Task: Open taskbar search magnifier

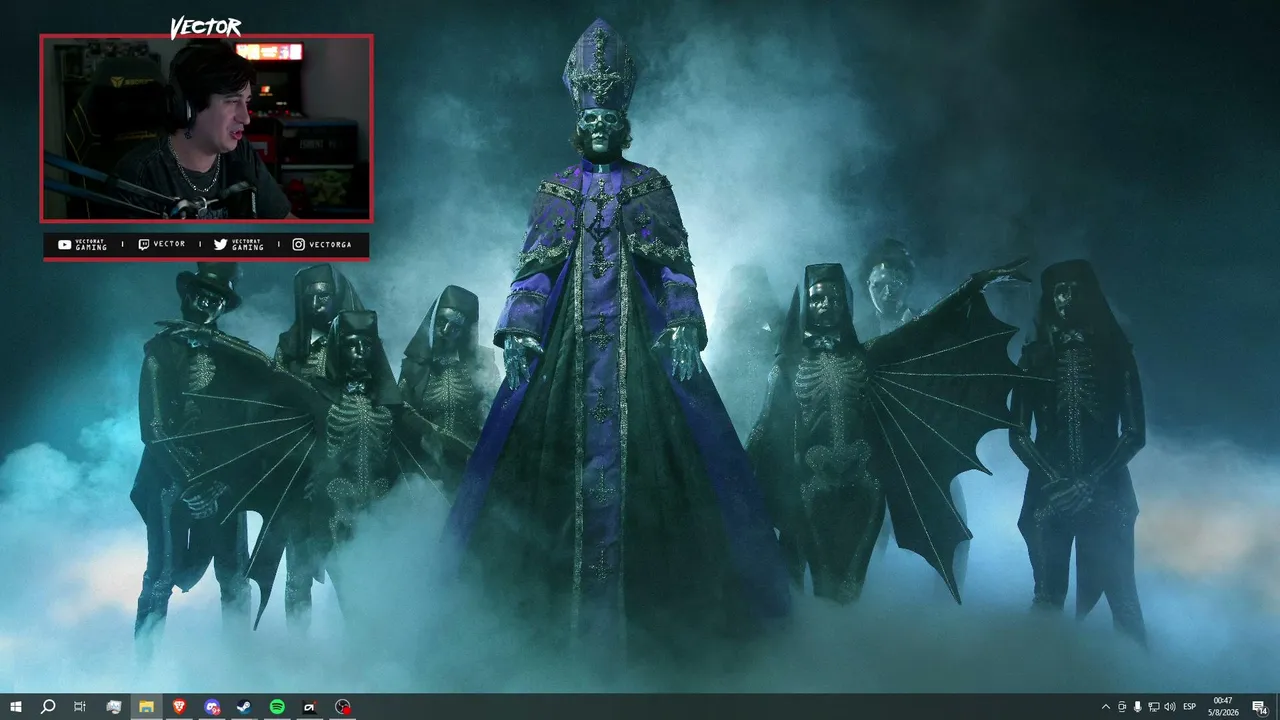Action: click(x=47, y=707)
